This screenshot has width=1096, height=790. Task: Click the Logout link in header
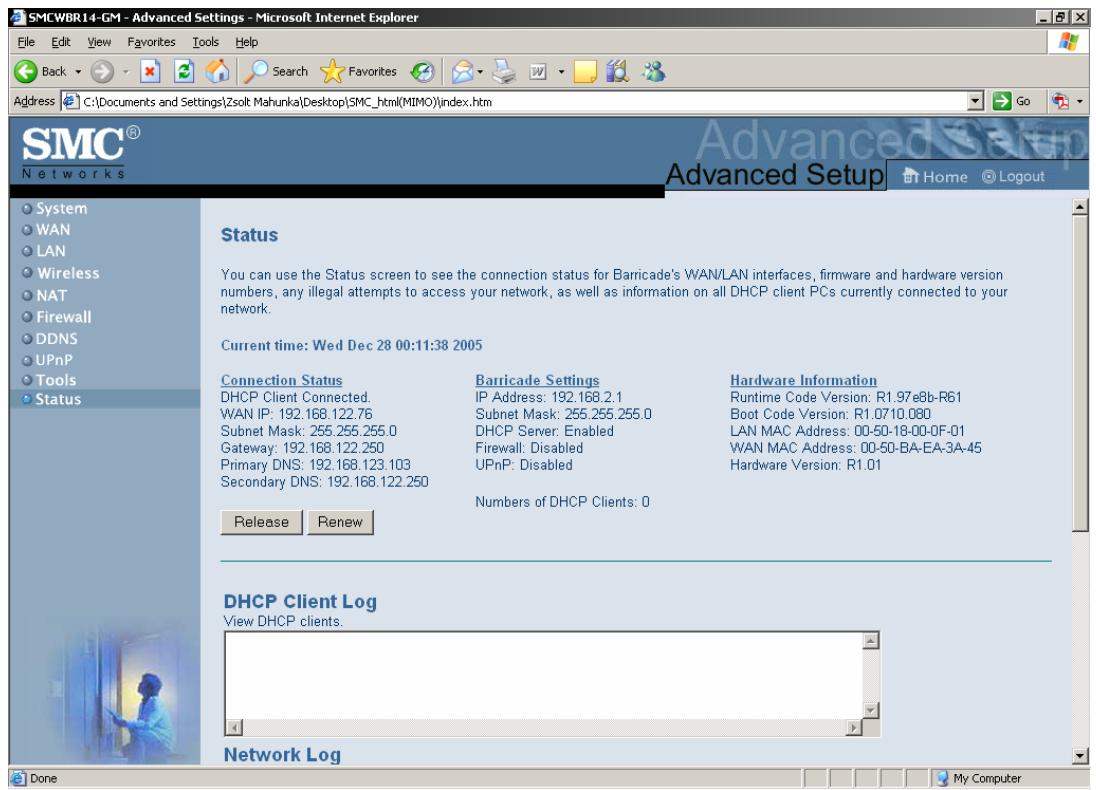pyautogui.click(x=1014, y=177)
